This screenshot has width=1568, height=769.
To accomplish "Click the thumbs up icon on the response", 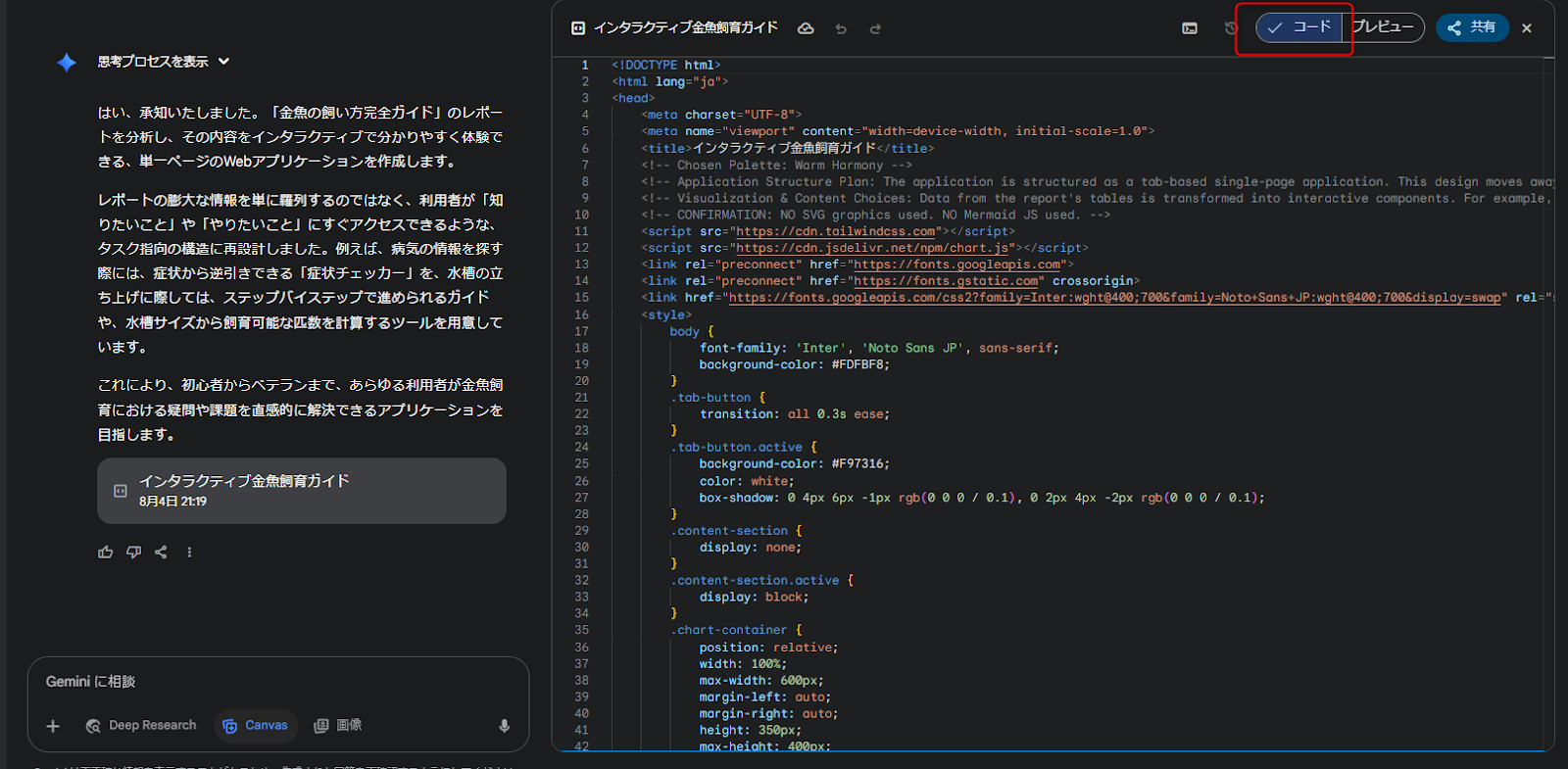I will 106,553.
